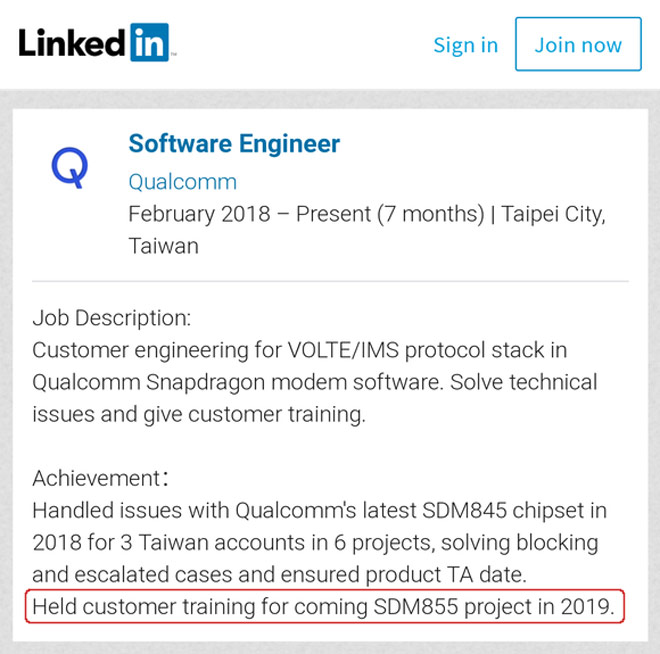This screenshot has width=660, height=654.
Task: Click the blue "in" box of the LinkedIn logo
Action: pos(149,42)
